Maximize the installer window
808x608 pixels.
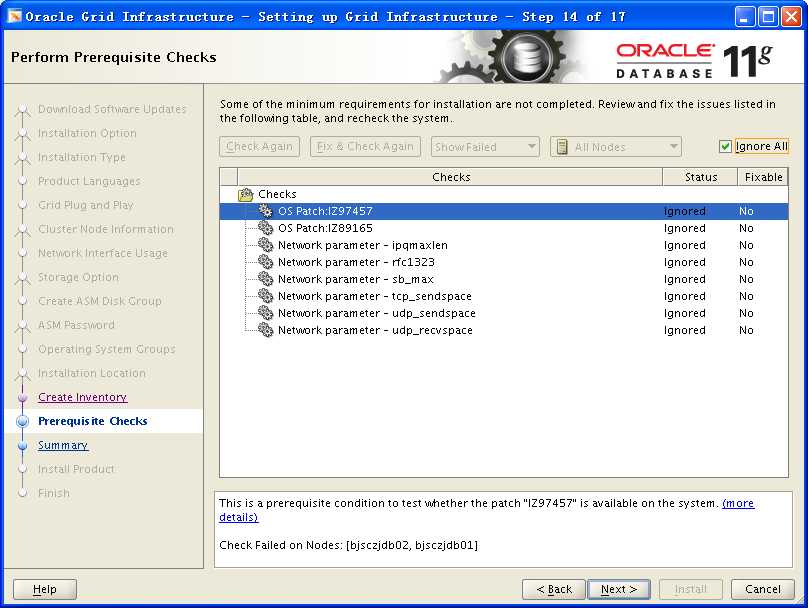pos(768,17)
